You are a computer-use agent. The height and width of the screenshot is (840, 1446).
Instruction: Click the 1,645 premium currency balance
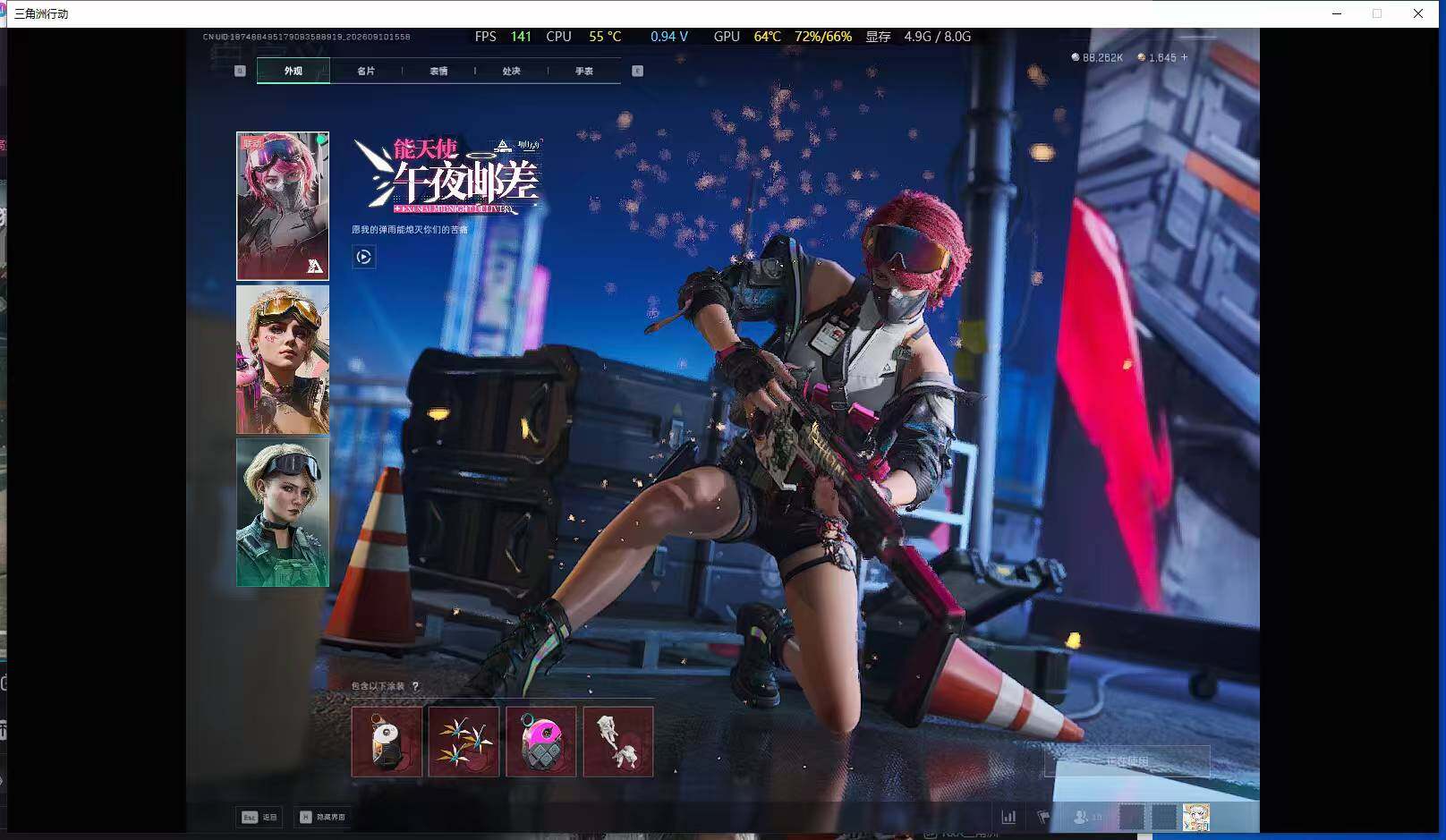point(1157,57)
